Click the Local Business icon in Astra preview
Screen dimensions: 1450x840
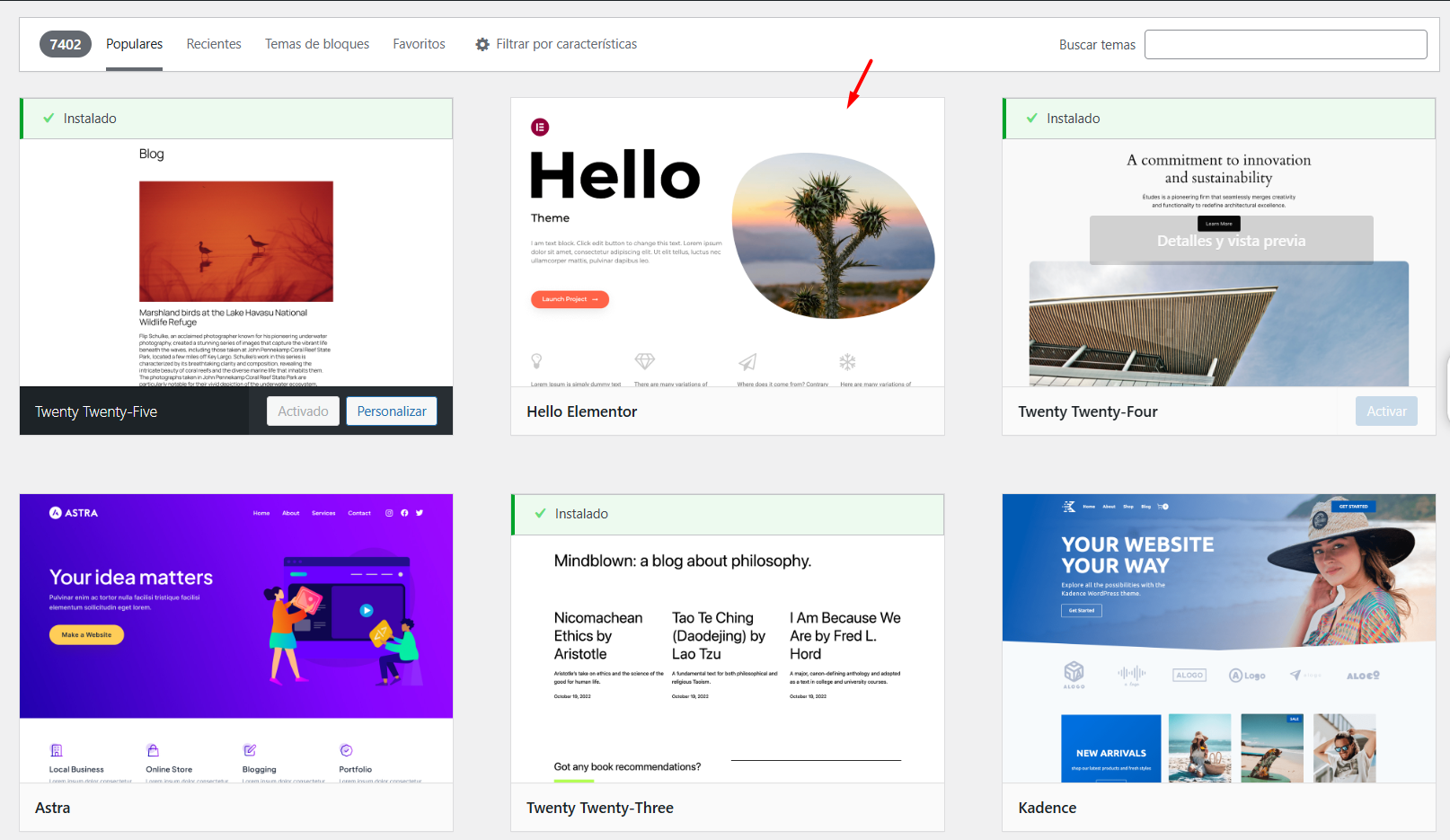pyautogui.click(x=57, y=750)
